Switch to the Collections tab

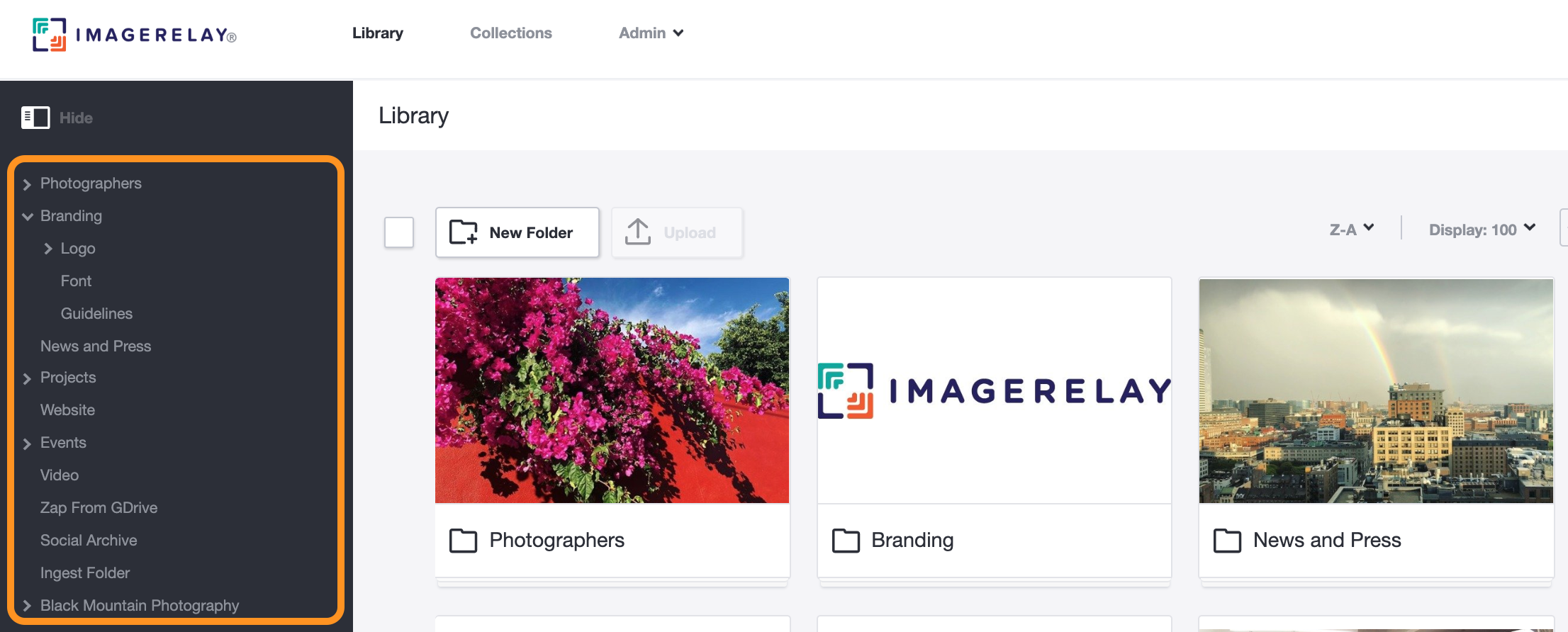point(511,33)
